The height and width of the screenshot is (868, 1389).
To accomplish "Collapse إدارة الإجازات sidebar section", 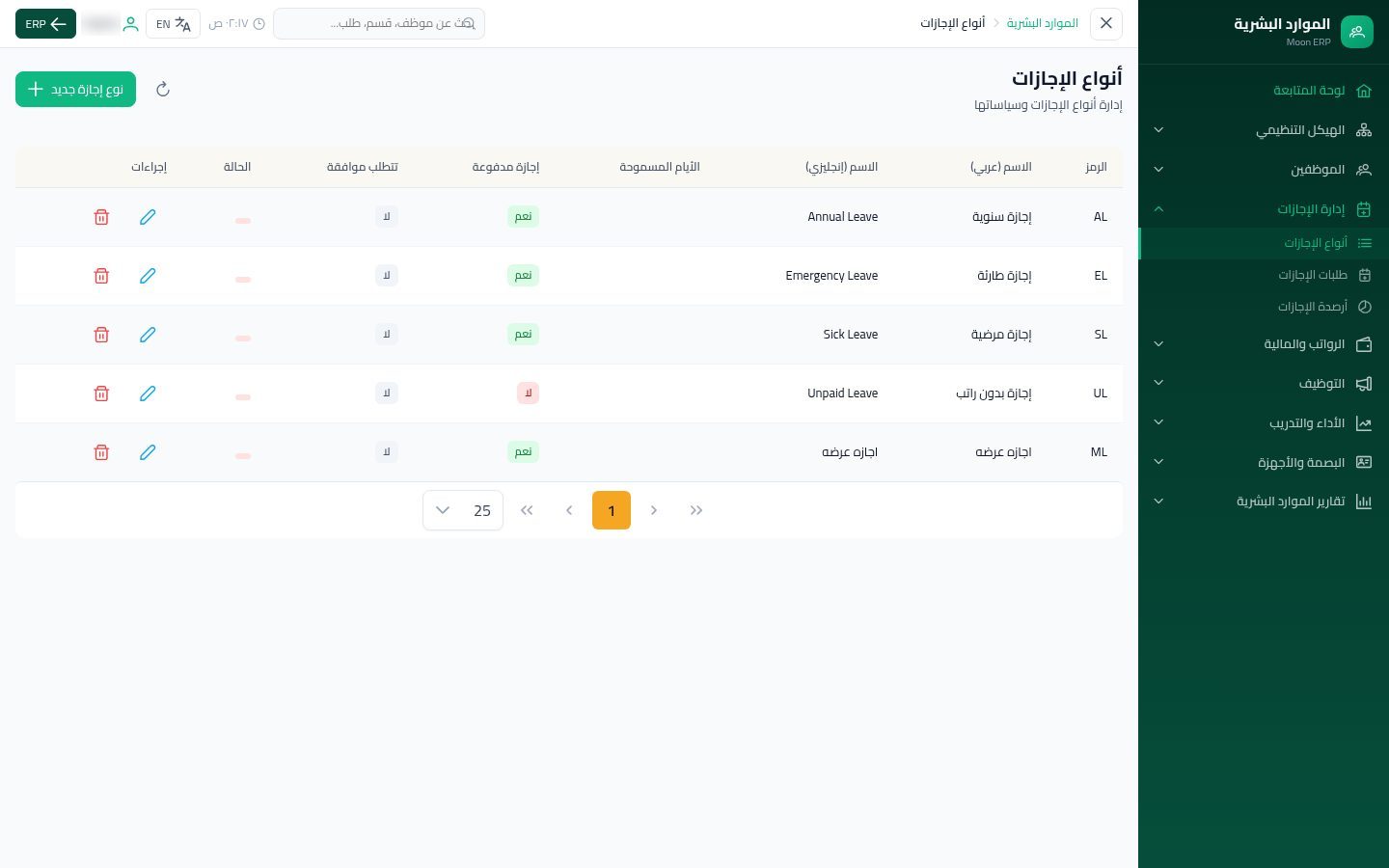I will pos(1264,209).
